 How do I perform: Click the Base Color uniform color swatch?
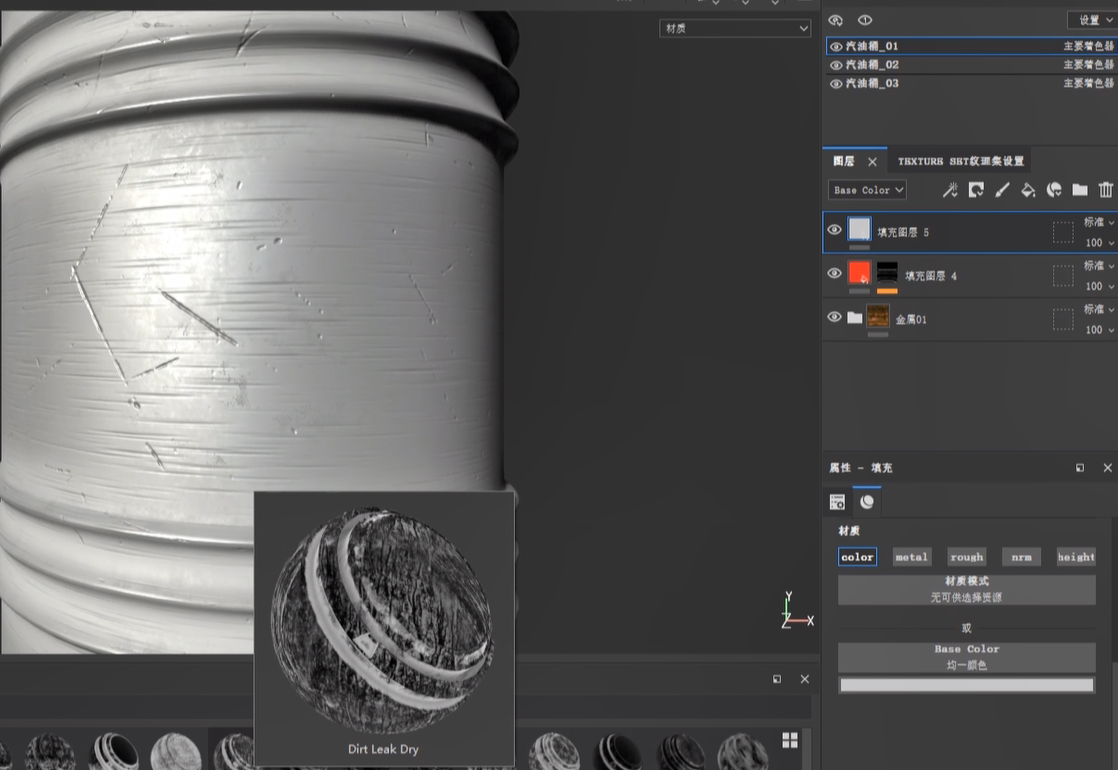pyautogui.click(x=966, y=685)
